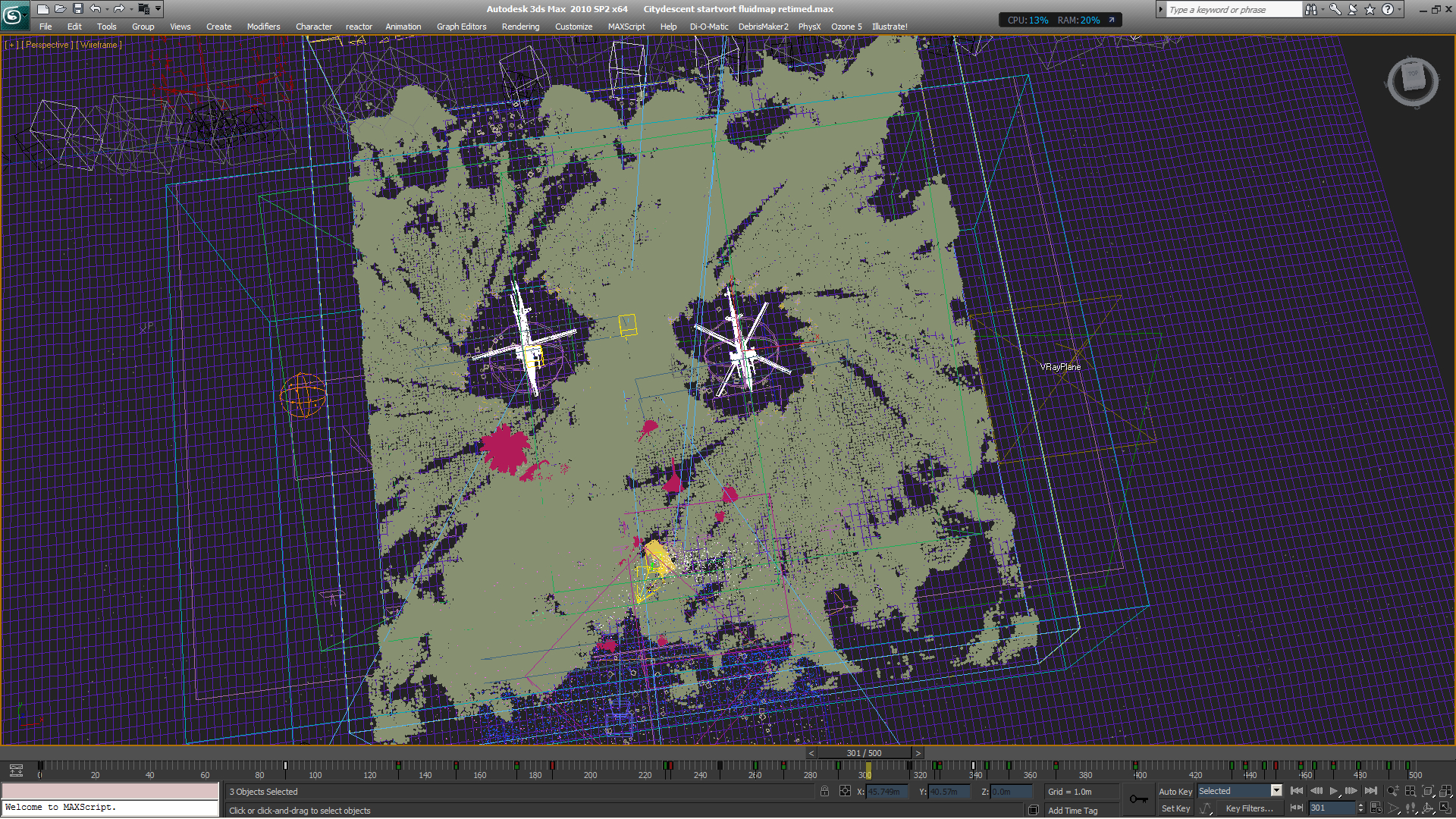
Task: Click the Time Configuration icon
Action: (1376, 808)
